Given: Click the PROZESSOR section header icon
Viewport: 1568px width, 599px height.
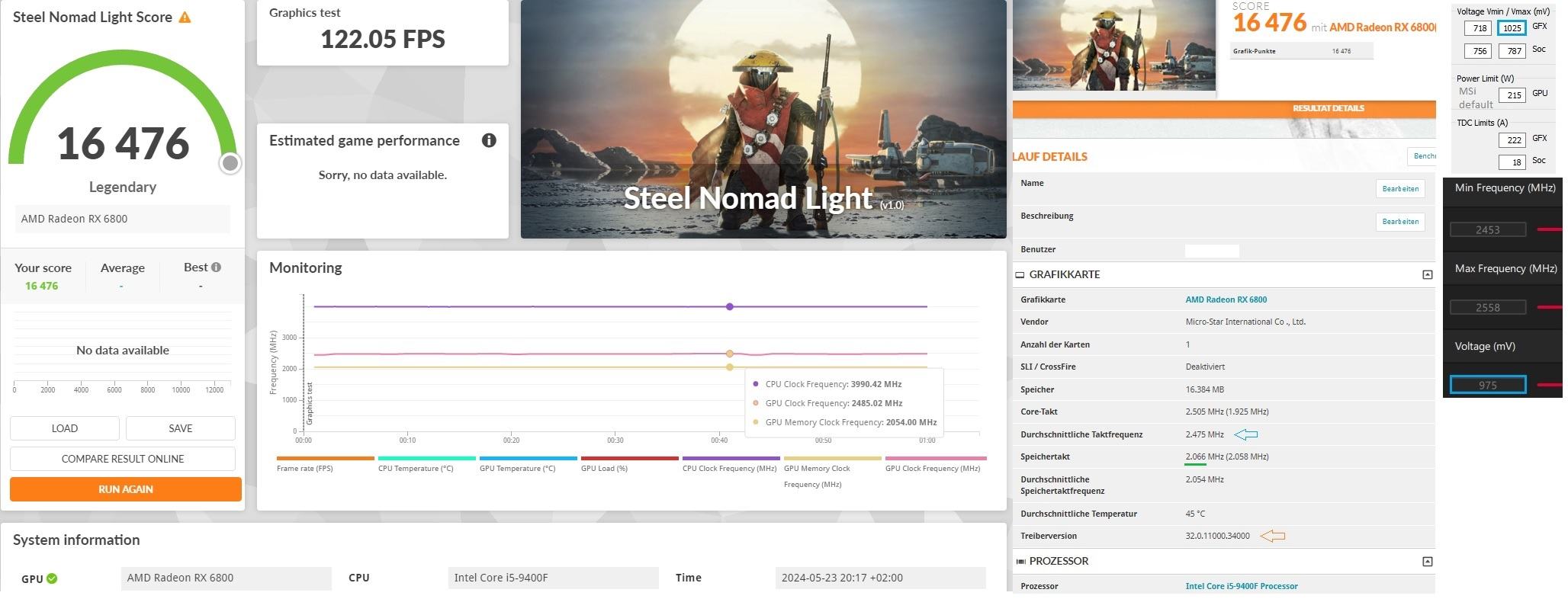Looking at the screenshot, I should (x=1020, y=562).
